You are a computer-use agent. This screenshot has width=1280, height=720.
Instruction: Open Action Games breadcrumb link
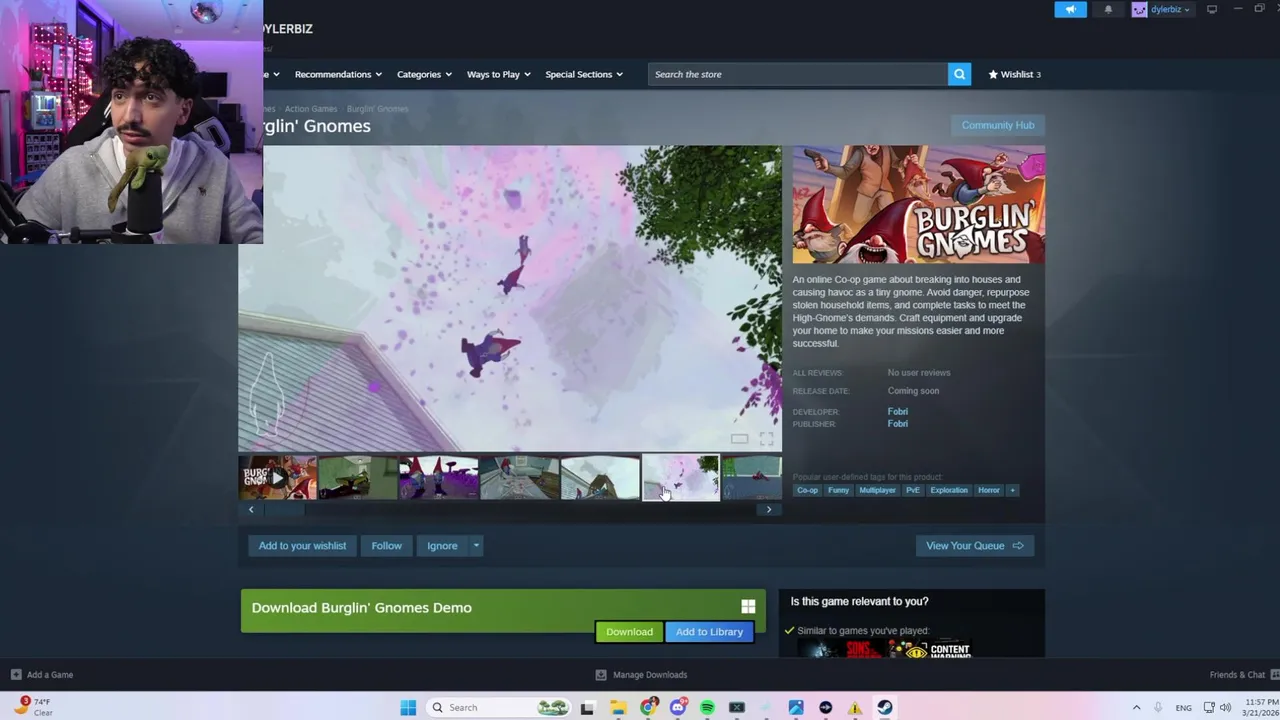(311, 109)
